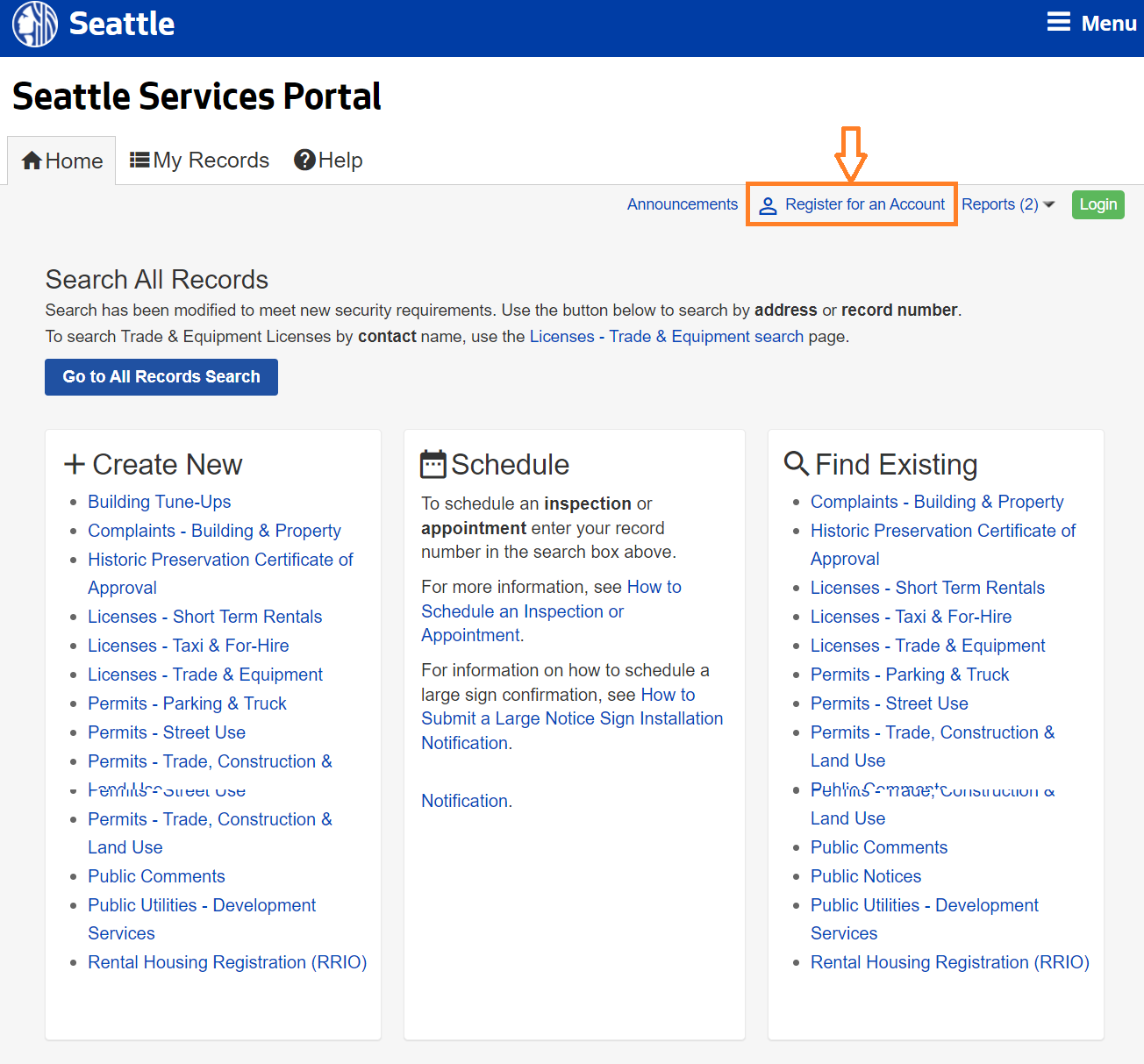Image resolution: width=1144 pixels, height=1064 pixels.
Task: Click the Seattle city seal logo
Action: (35, 24)
